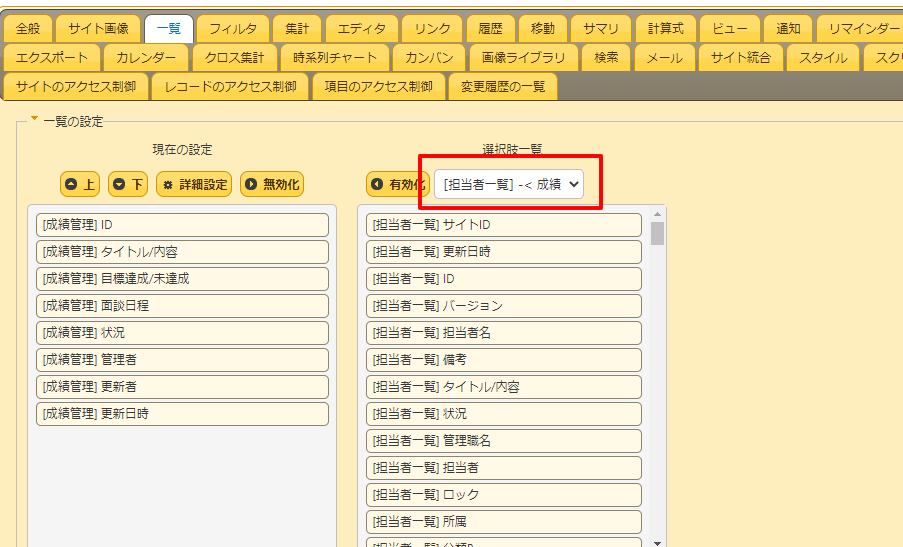Click the 下 (move down) button
Image resolution: width=903 pixels, height=547 pixels.
[128, 184]
